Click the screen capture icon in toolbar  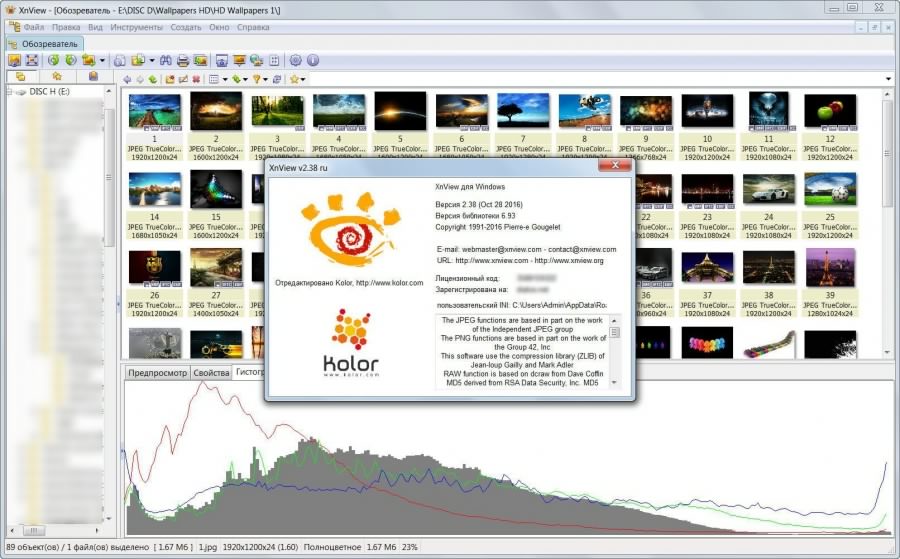click(x=222, y=60)
